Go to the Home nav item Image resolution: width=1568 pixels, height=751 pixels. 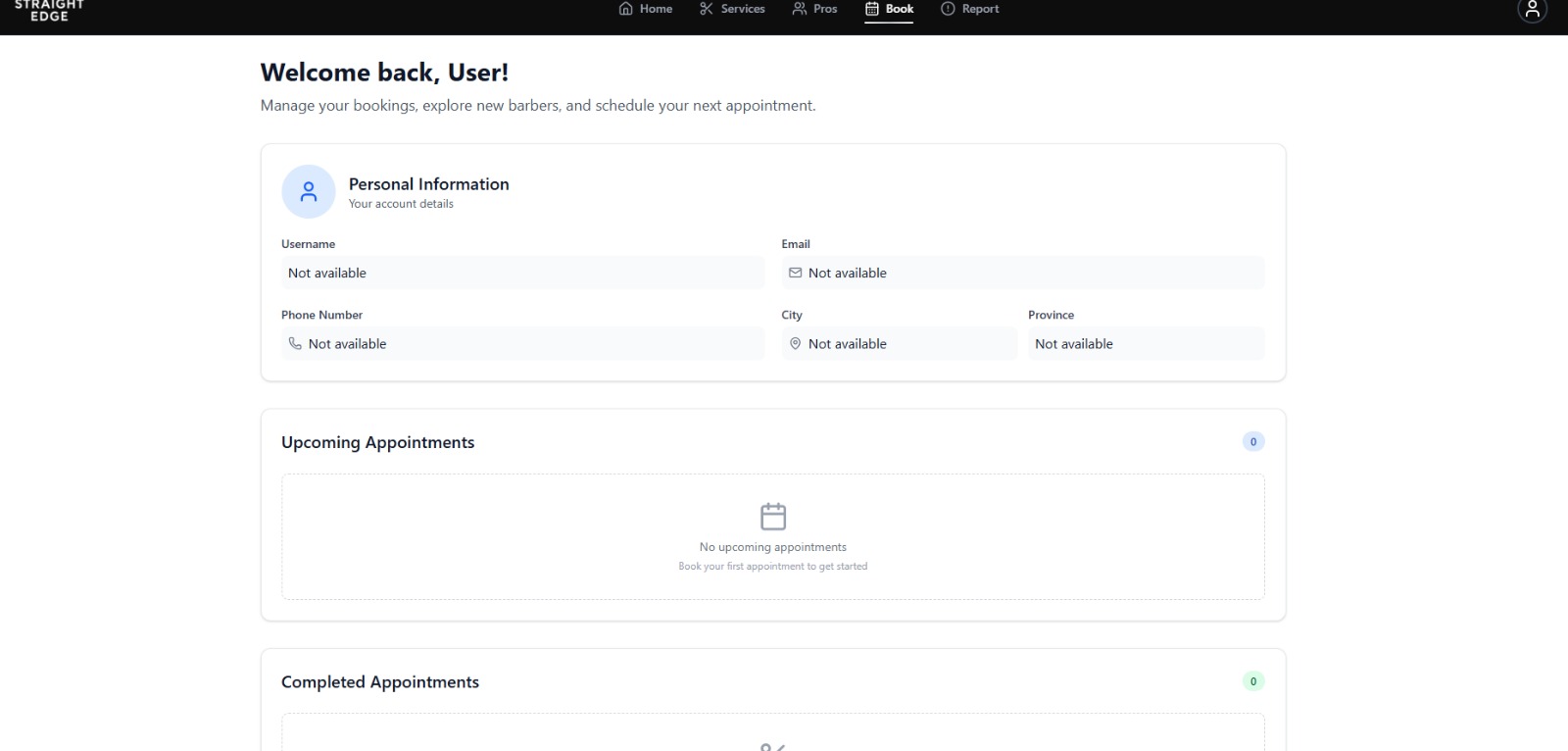pos(646,9)
